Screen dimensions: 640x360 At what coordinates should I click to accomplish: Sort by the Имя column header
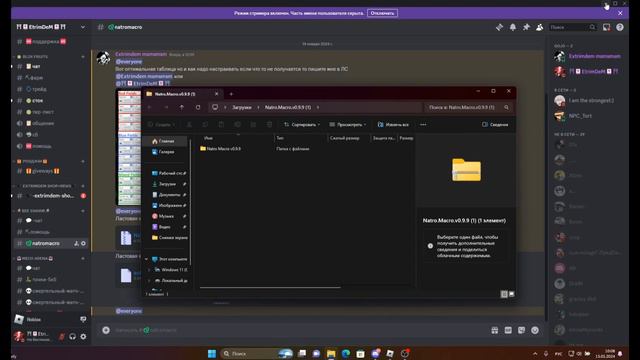236,138
